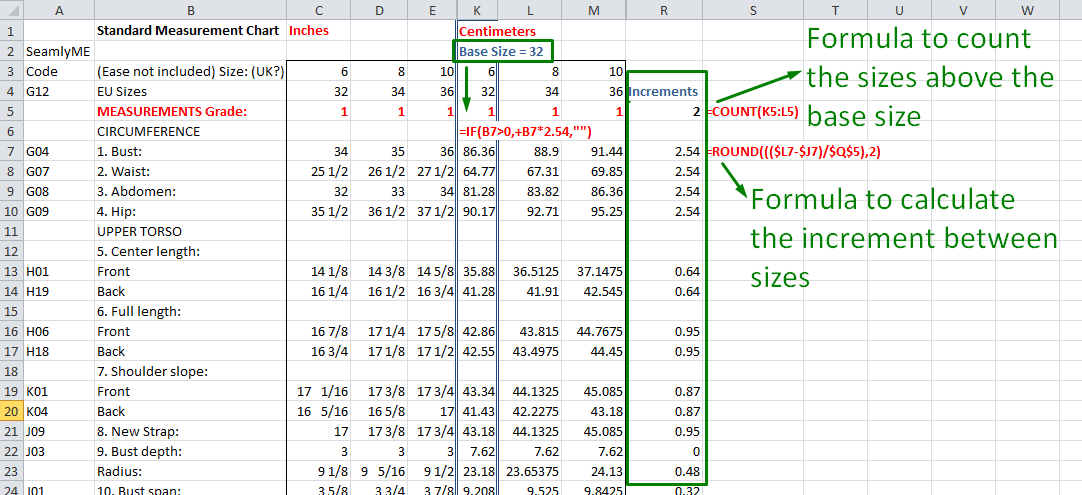Select the =COUNT(K5:L5) formula text
This screenshot has height=495, width=1082.
coord(753,111)
